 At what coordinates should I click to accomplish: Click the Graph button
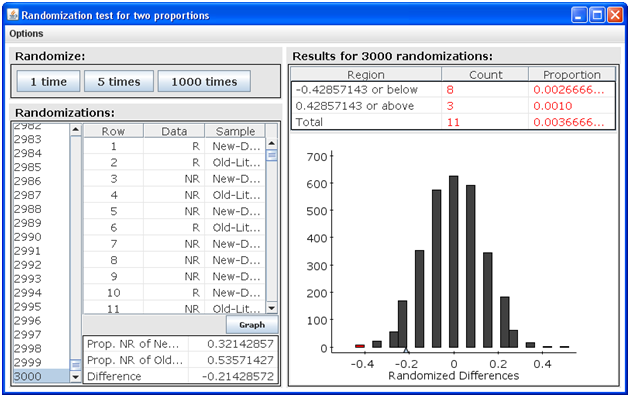tap(252, 325)
